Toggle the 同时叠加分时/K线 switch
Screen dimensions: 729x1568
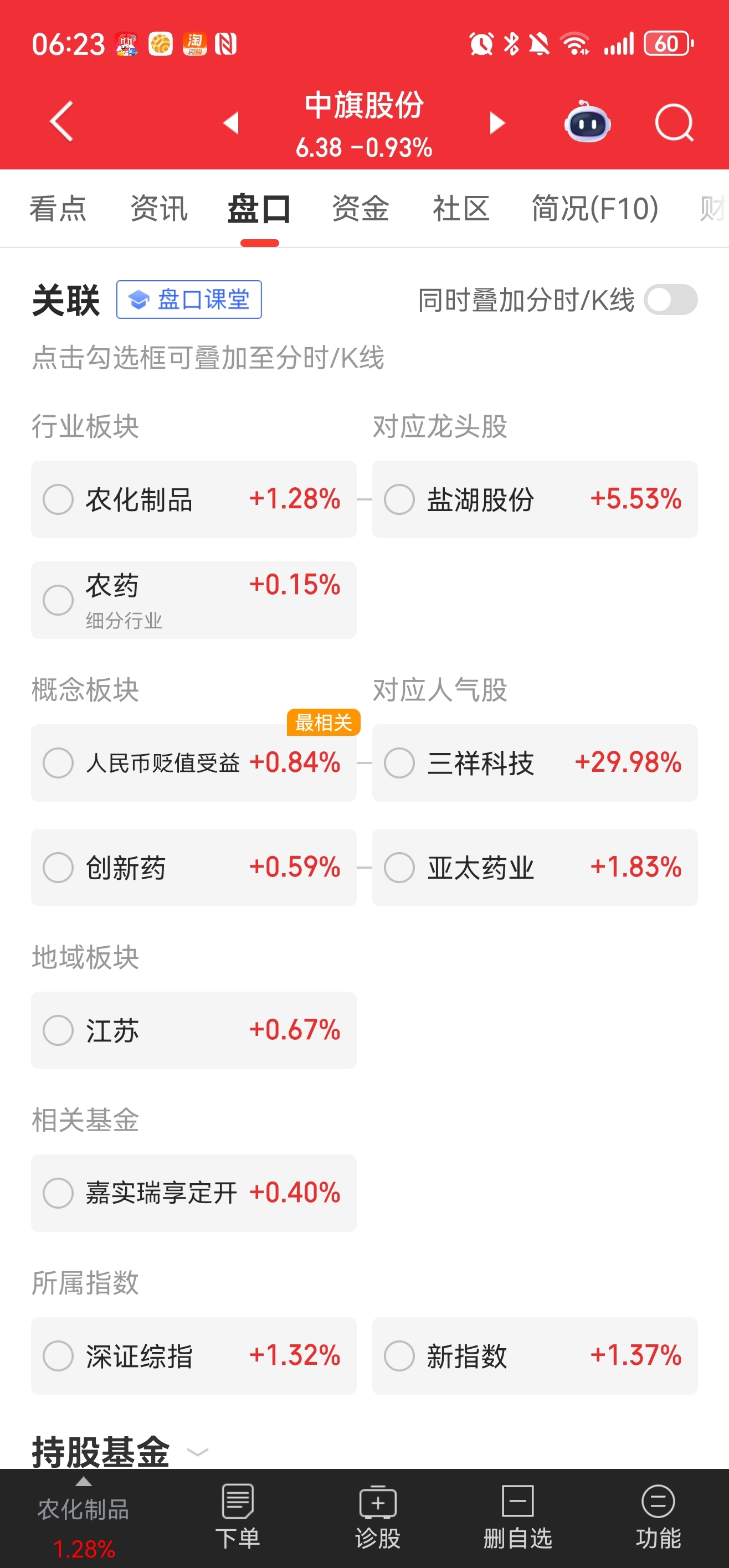point(670,300)
